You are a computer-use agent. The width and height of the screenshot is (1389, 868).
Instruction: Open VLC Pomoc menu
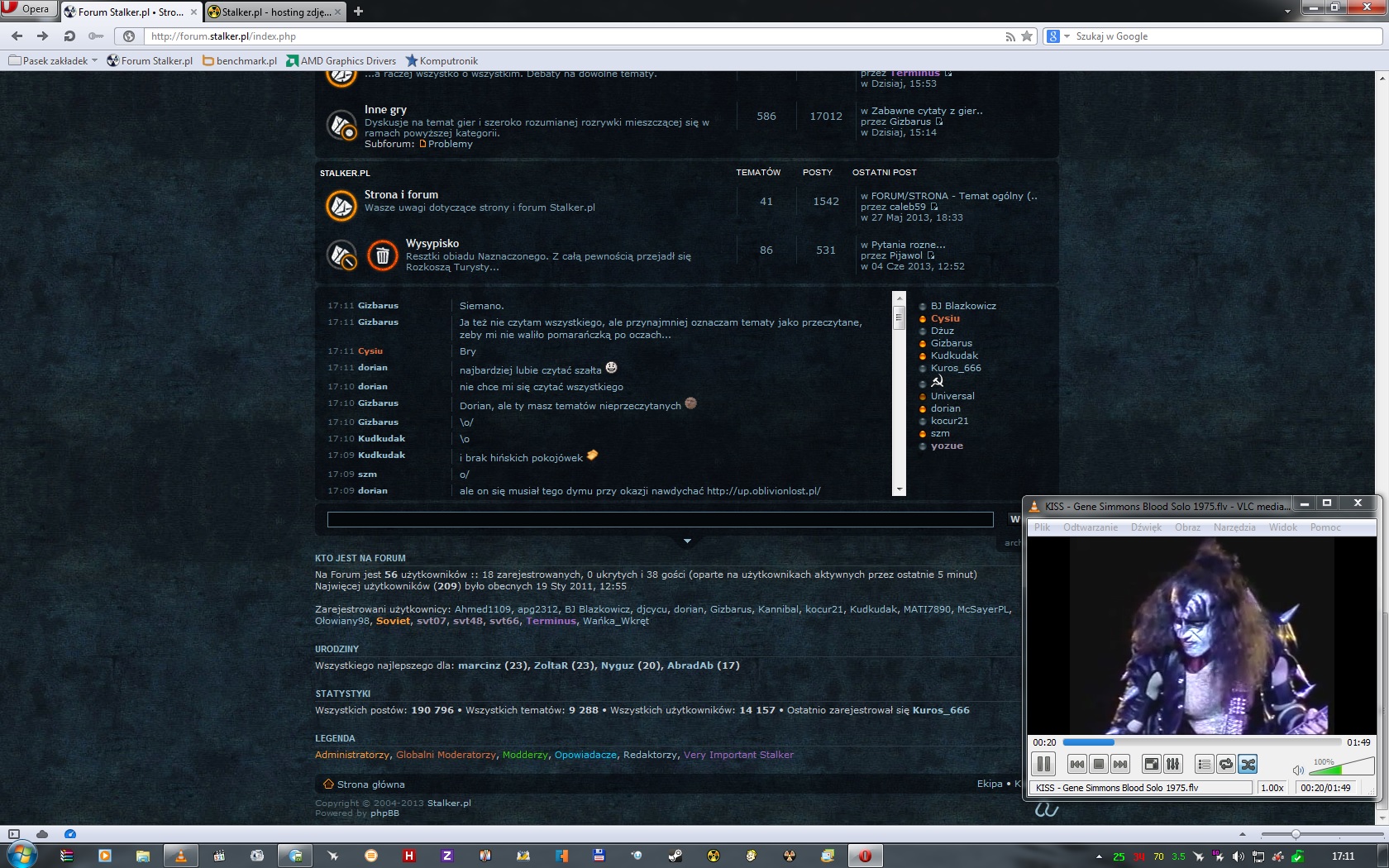[x=1325, y=527]
